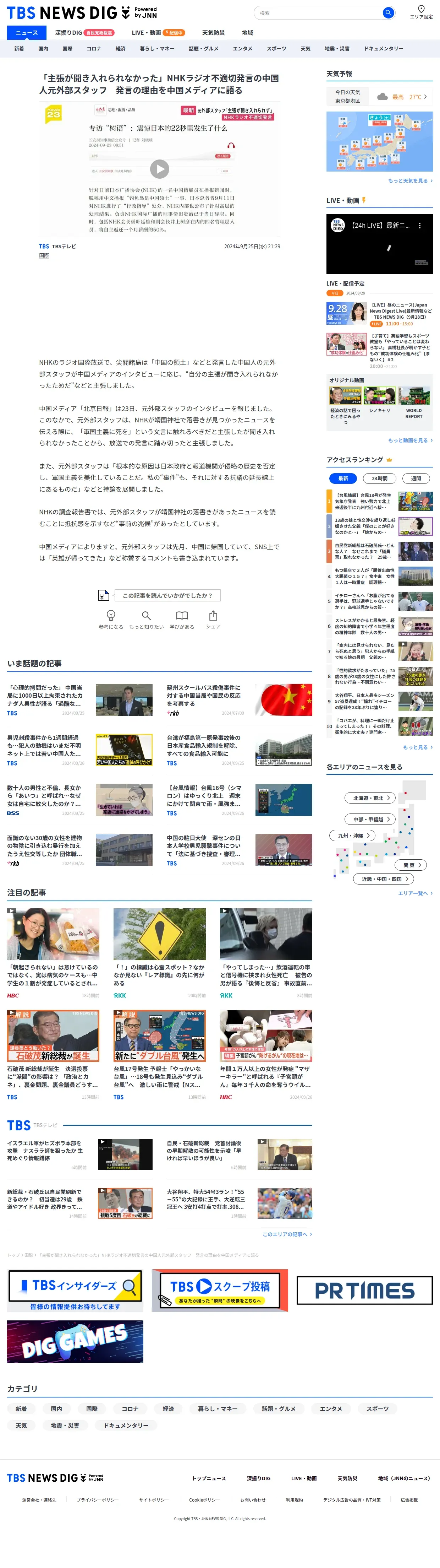Open the DIG GAMES banner

pyautogui.click(x=75, y=1341)
